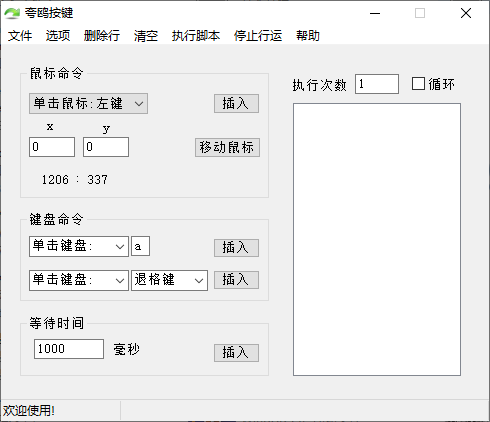Click 插入 next to 退格键 dropdown

pyautogui.click(x=236, y=280)
